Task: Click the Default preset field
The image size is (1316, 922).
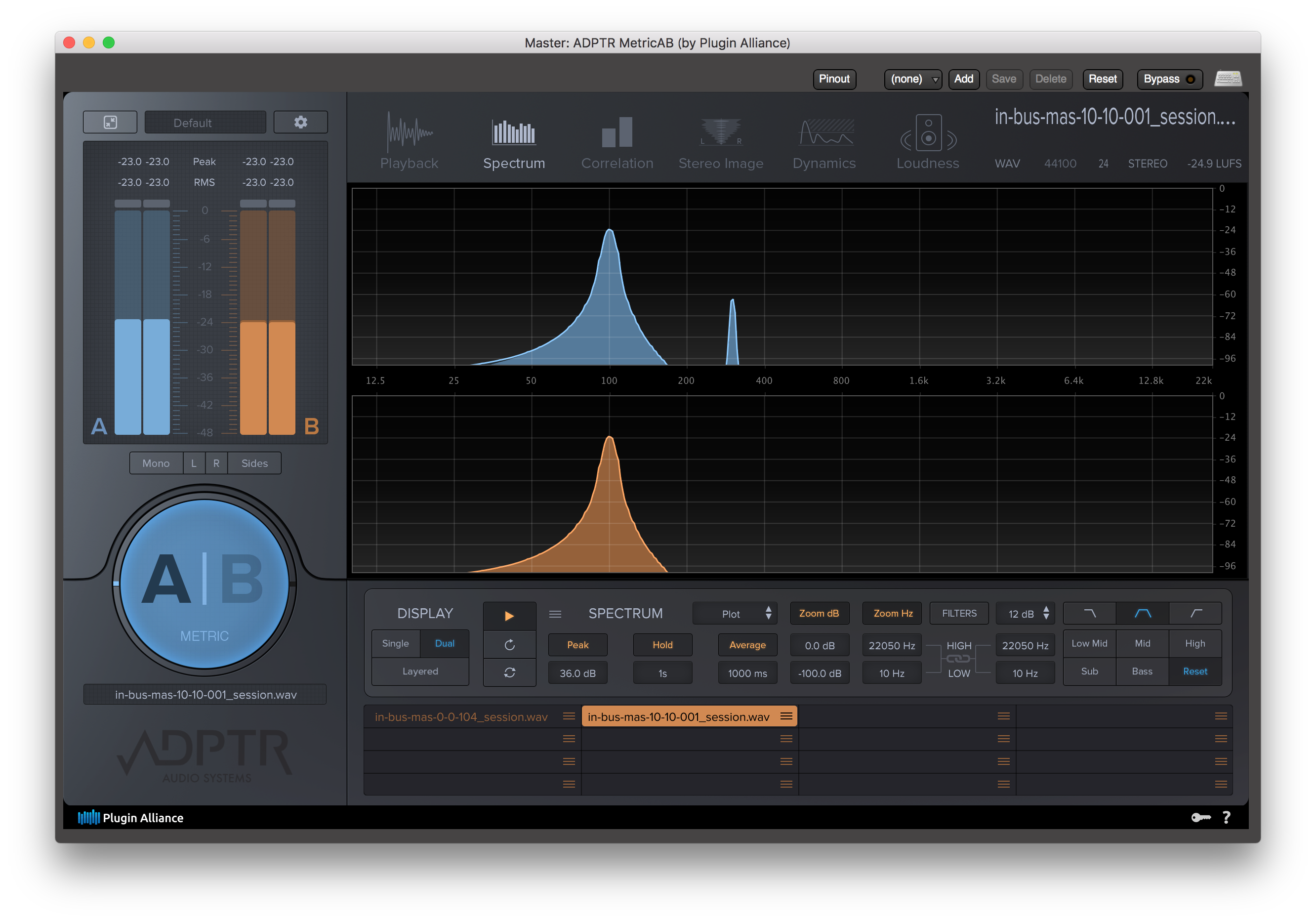Action: 205,123
